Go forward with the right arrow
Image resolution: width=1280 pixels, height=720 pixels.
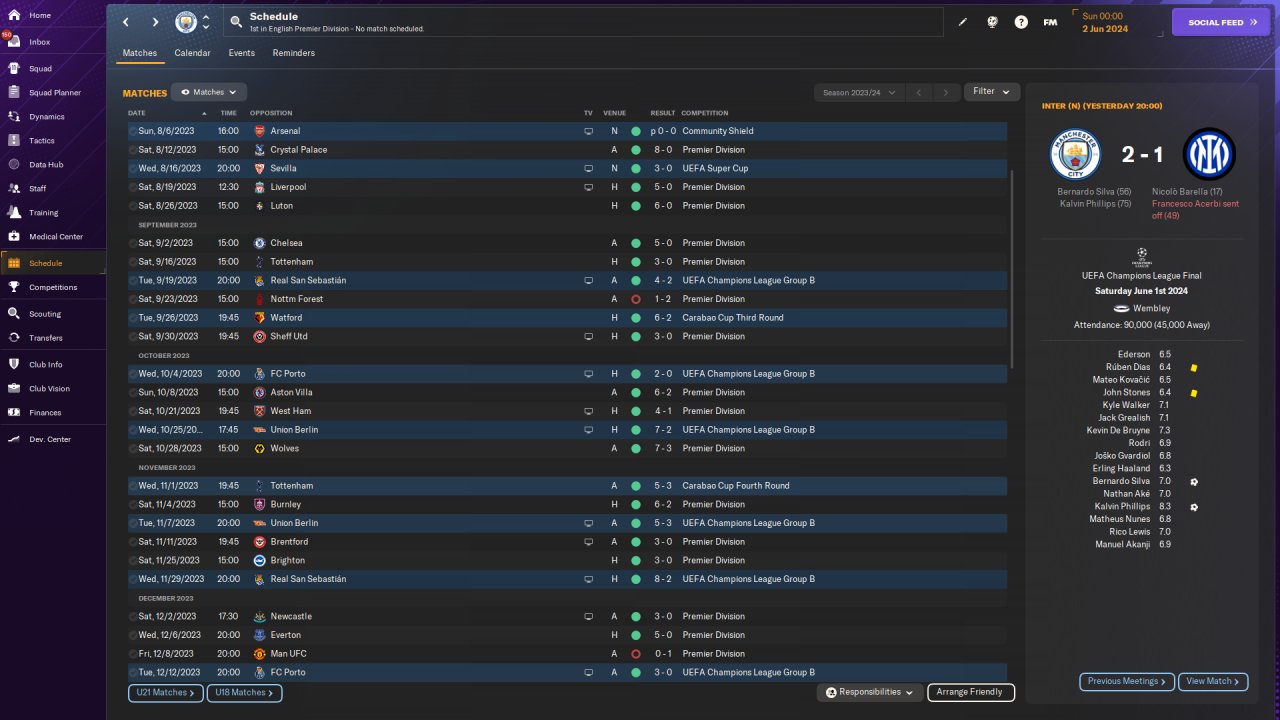(155, 21)
